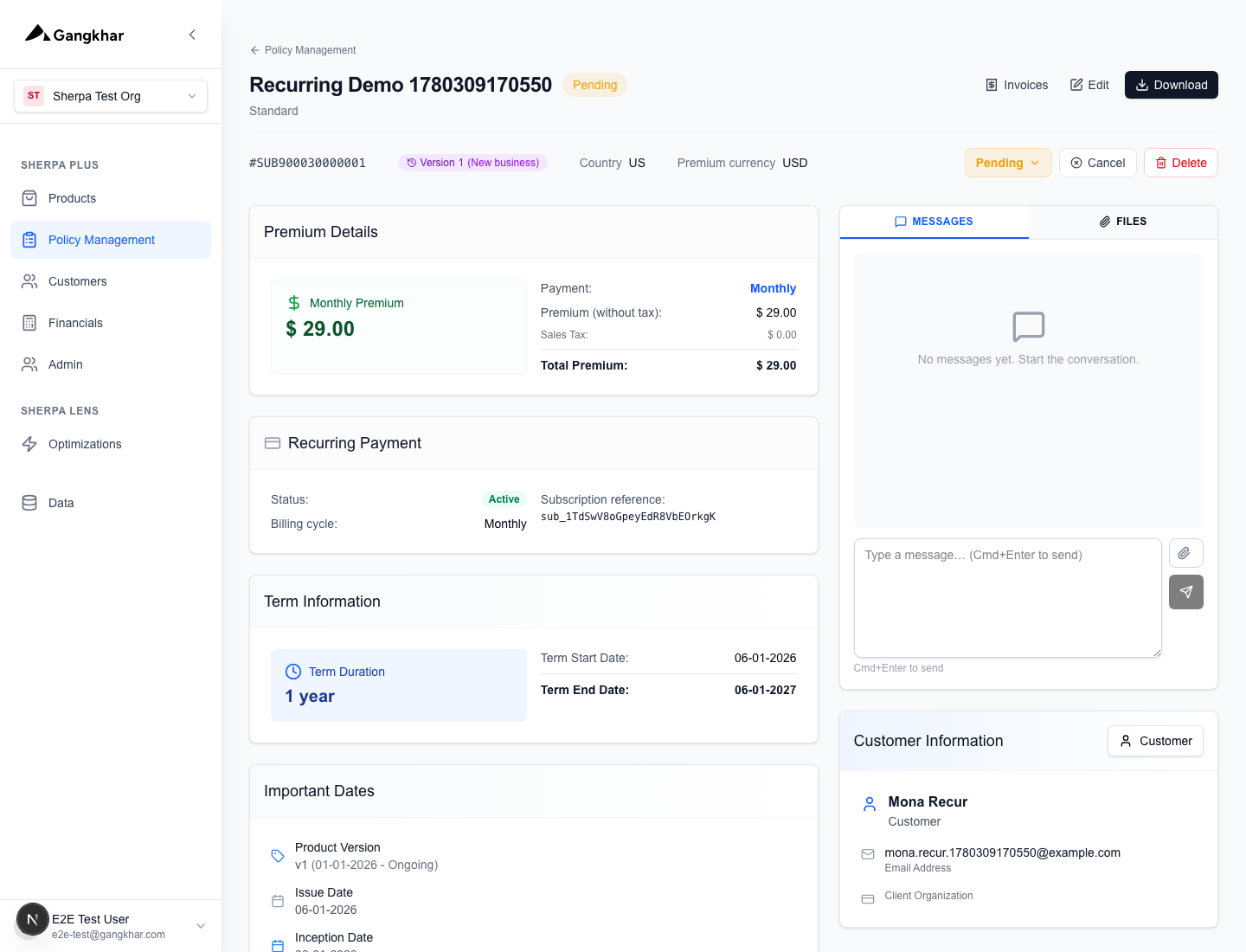
Task: Go to Products page
Action: tap(111, 198)
